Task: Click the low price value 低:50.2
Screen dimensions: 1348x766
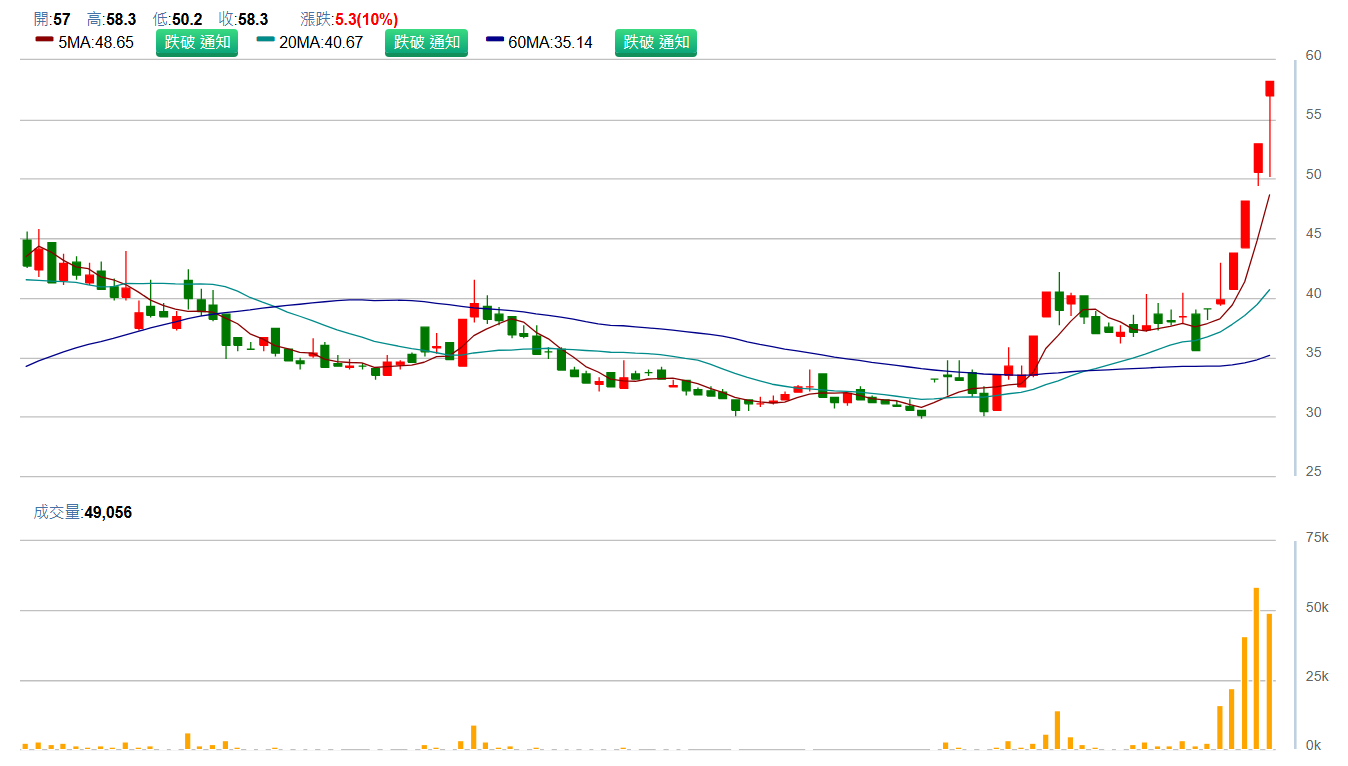Action: pyautogui.click(x=177, y=19)
